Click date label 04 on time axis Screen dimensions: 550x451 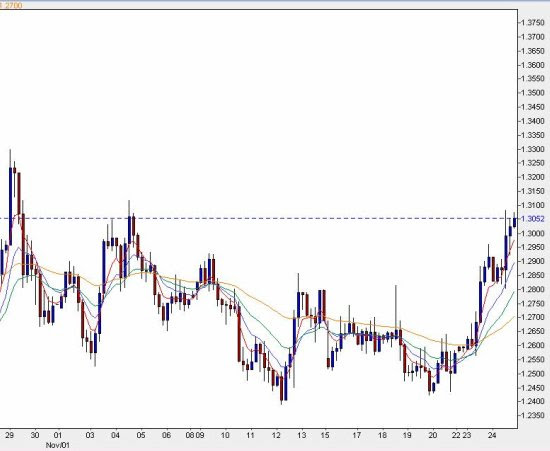coord(115,435)
